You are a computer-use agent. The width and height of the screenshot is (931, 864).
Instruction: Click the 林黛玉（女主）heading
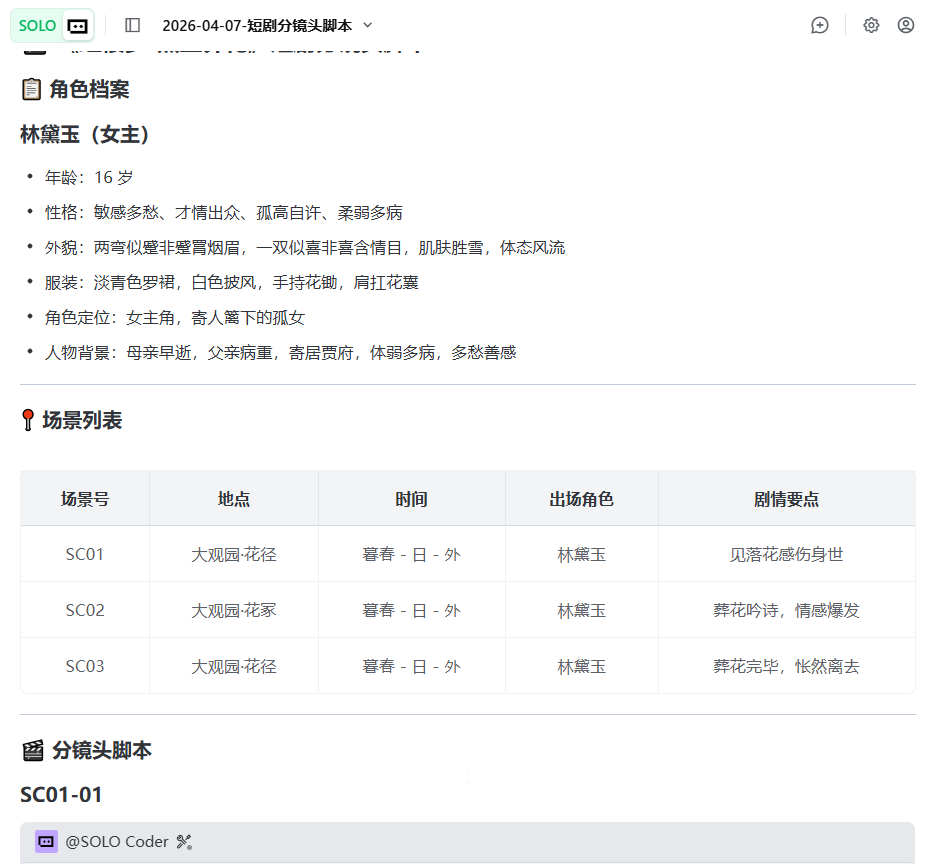pyautogui.click(x=85, y=135)
